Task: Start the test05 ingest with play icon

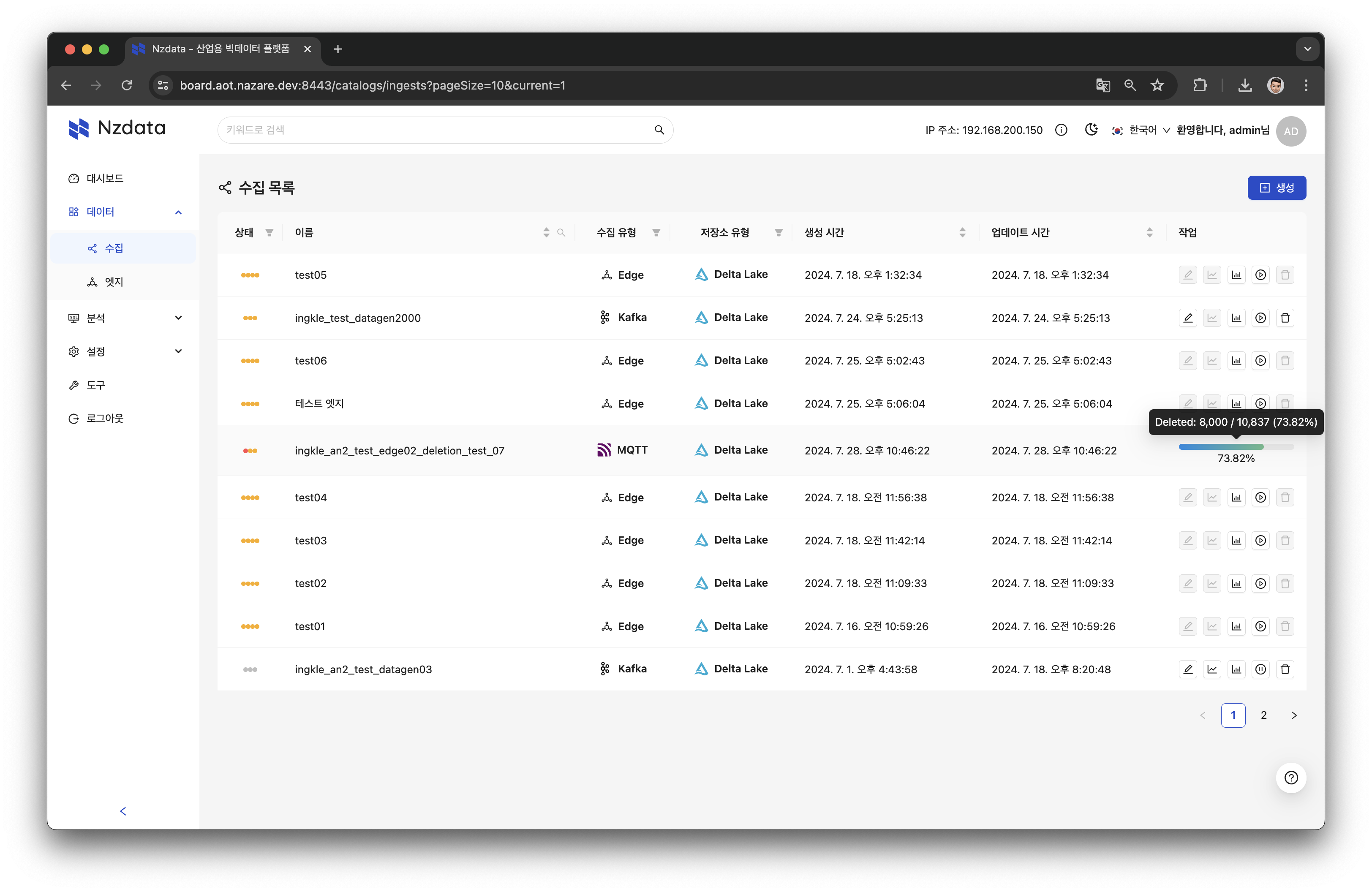Action: click(x=1261, y=275)
